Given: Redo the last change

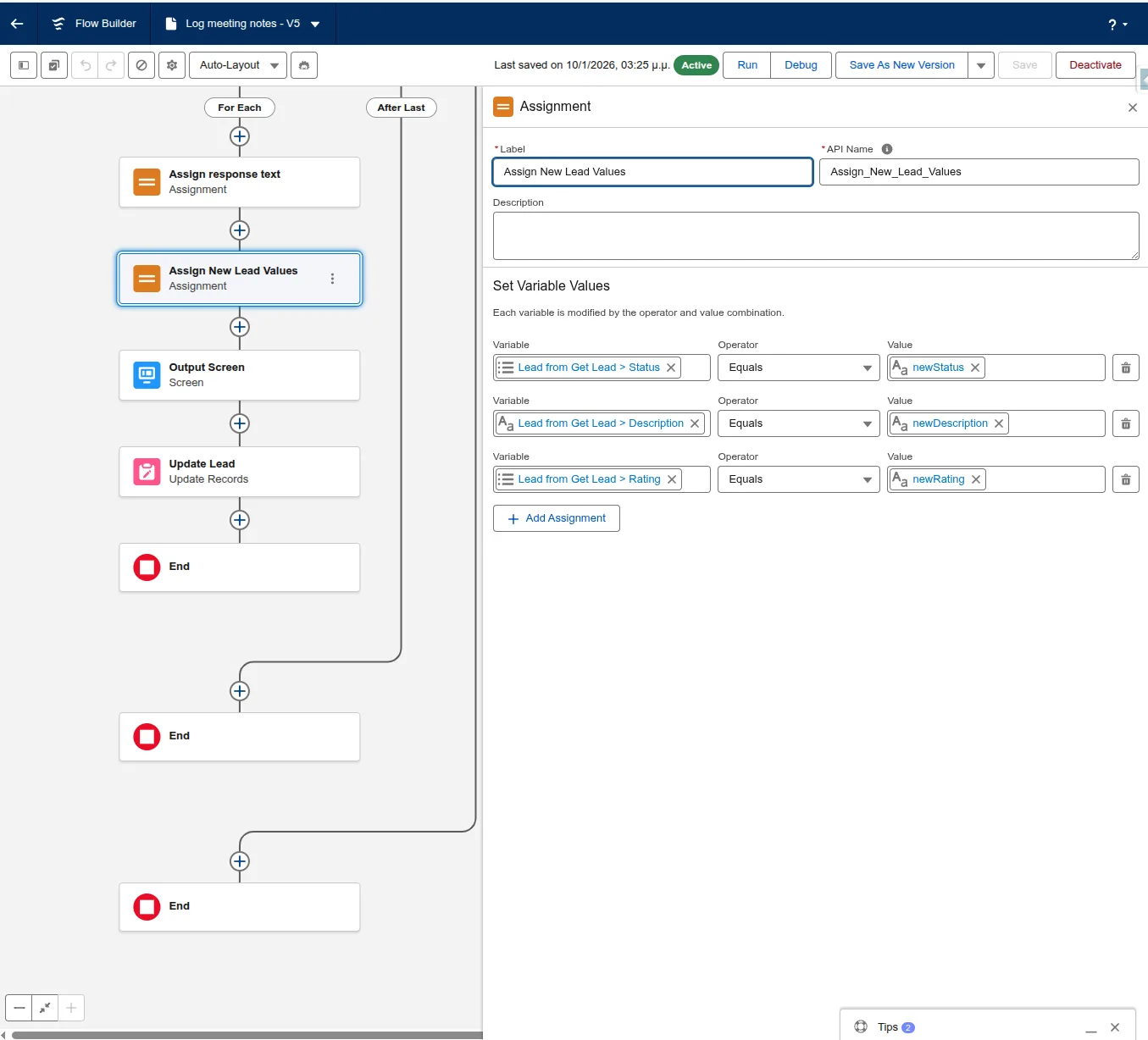Looking at the screenshot, I should 111,65.
